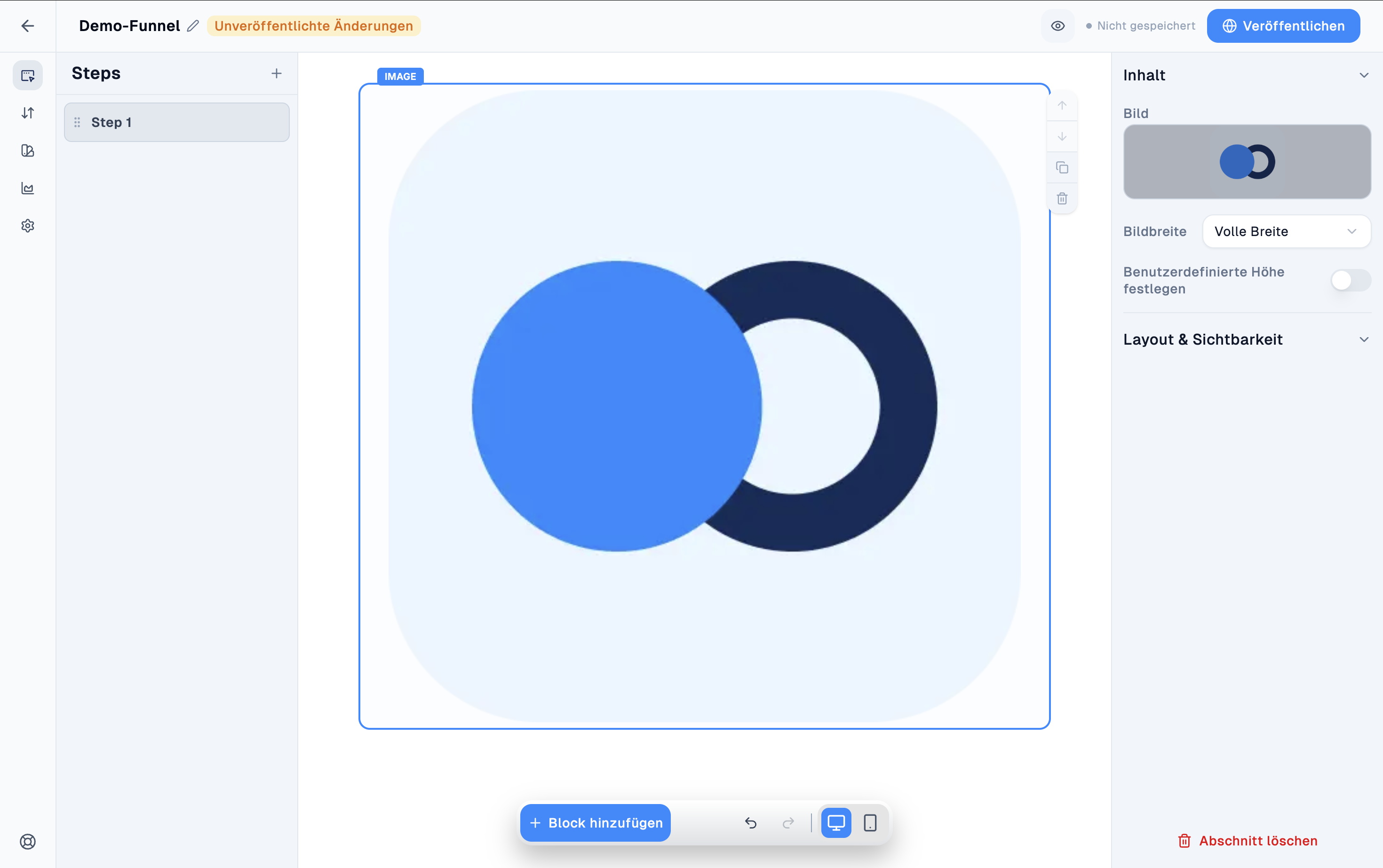Publish the funnel with Veröffentlichen
Screen dimensions: 1383x868
[1283, 26]
